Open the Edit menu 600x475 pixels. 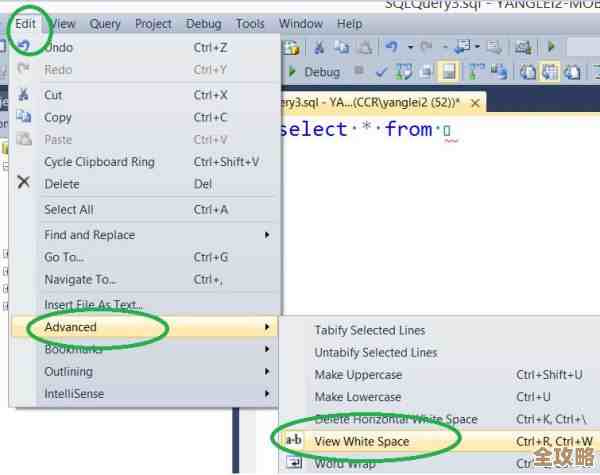(x=25, y=24)
